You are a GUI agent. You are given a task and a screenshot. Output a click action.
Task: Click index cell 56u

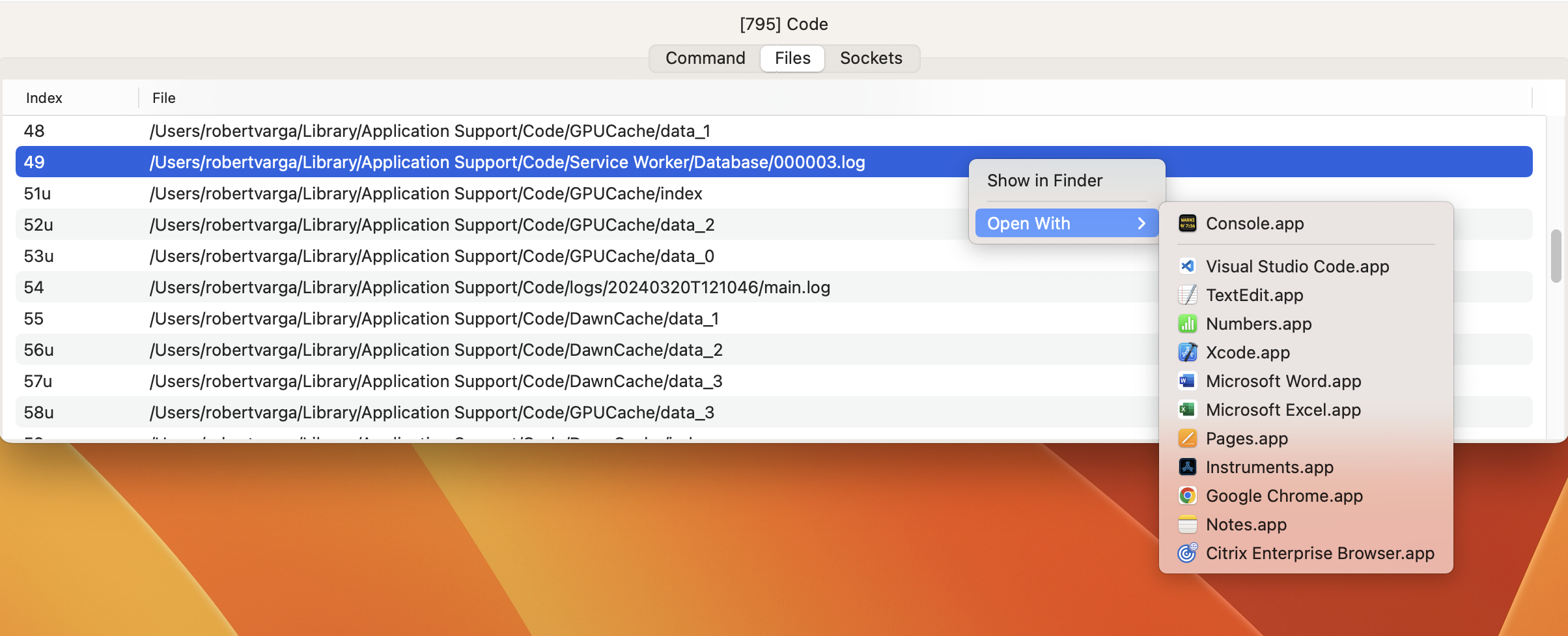(x=38, y=350)
